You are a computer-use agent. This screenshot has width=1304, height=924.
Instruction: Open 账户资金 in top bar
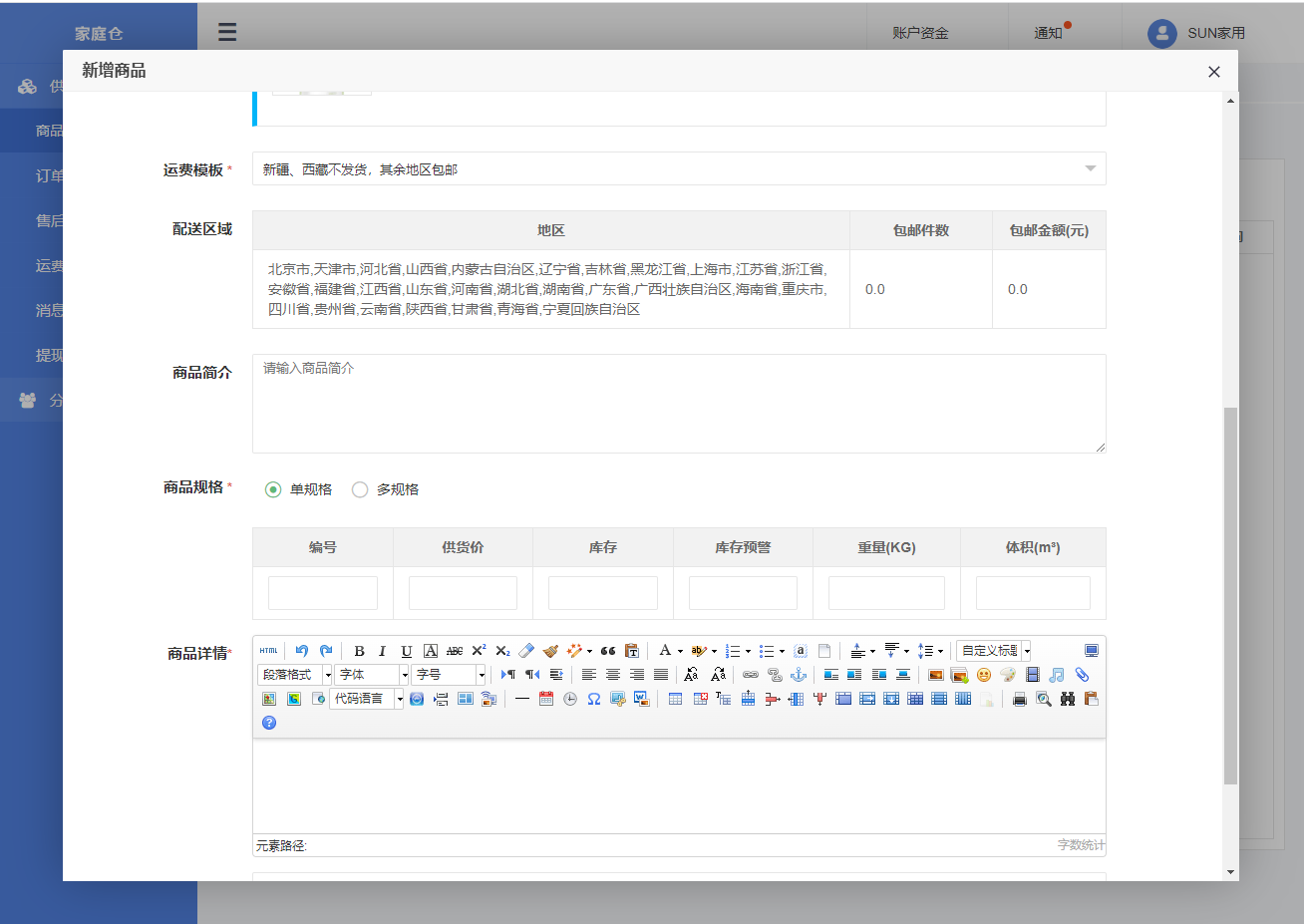(920, 33)
